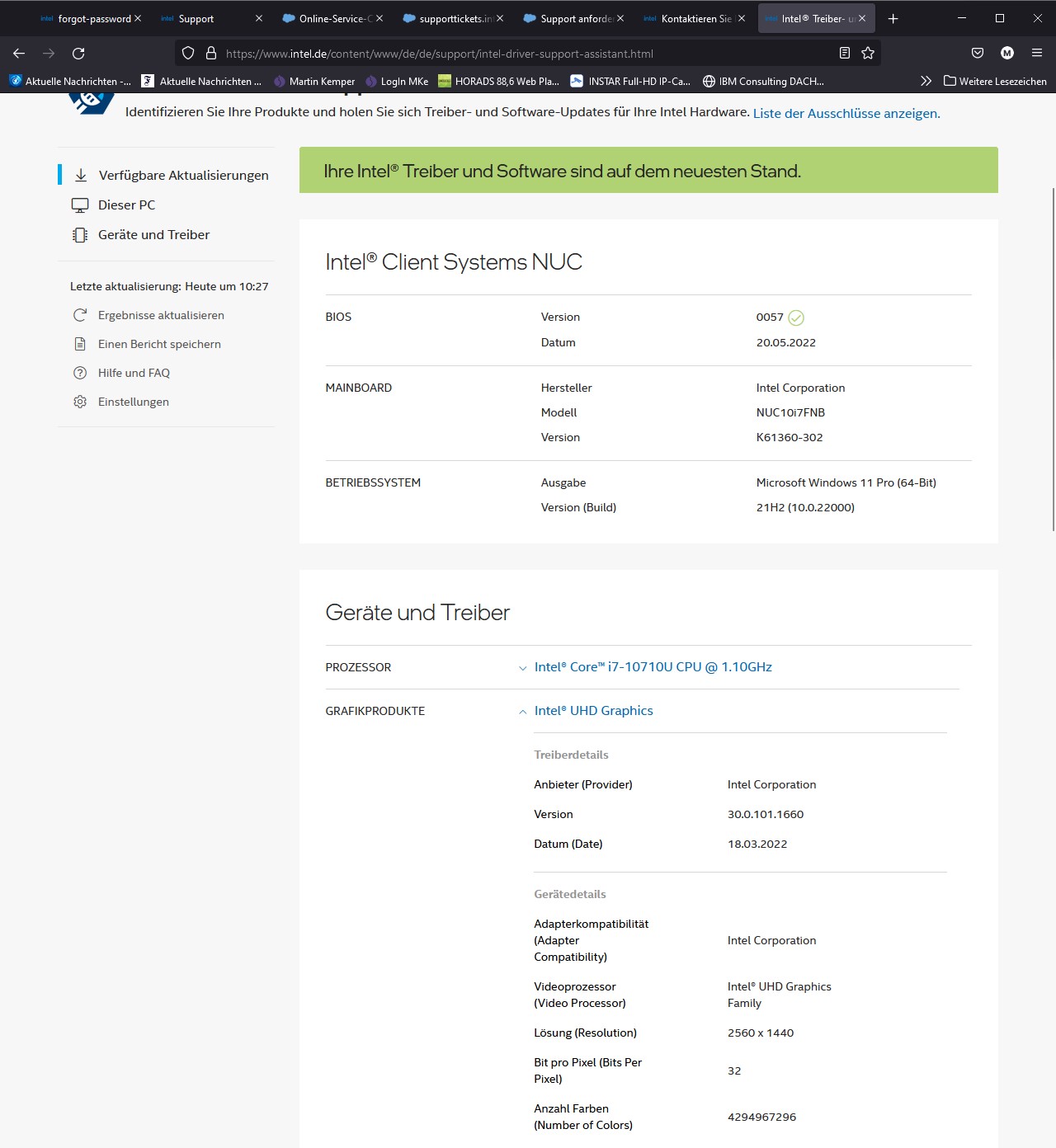
Task: Click Ergebnisse aktualisieren
Action: point(161,315)
